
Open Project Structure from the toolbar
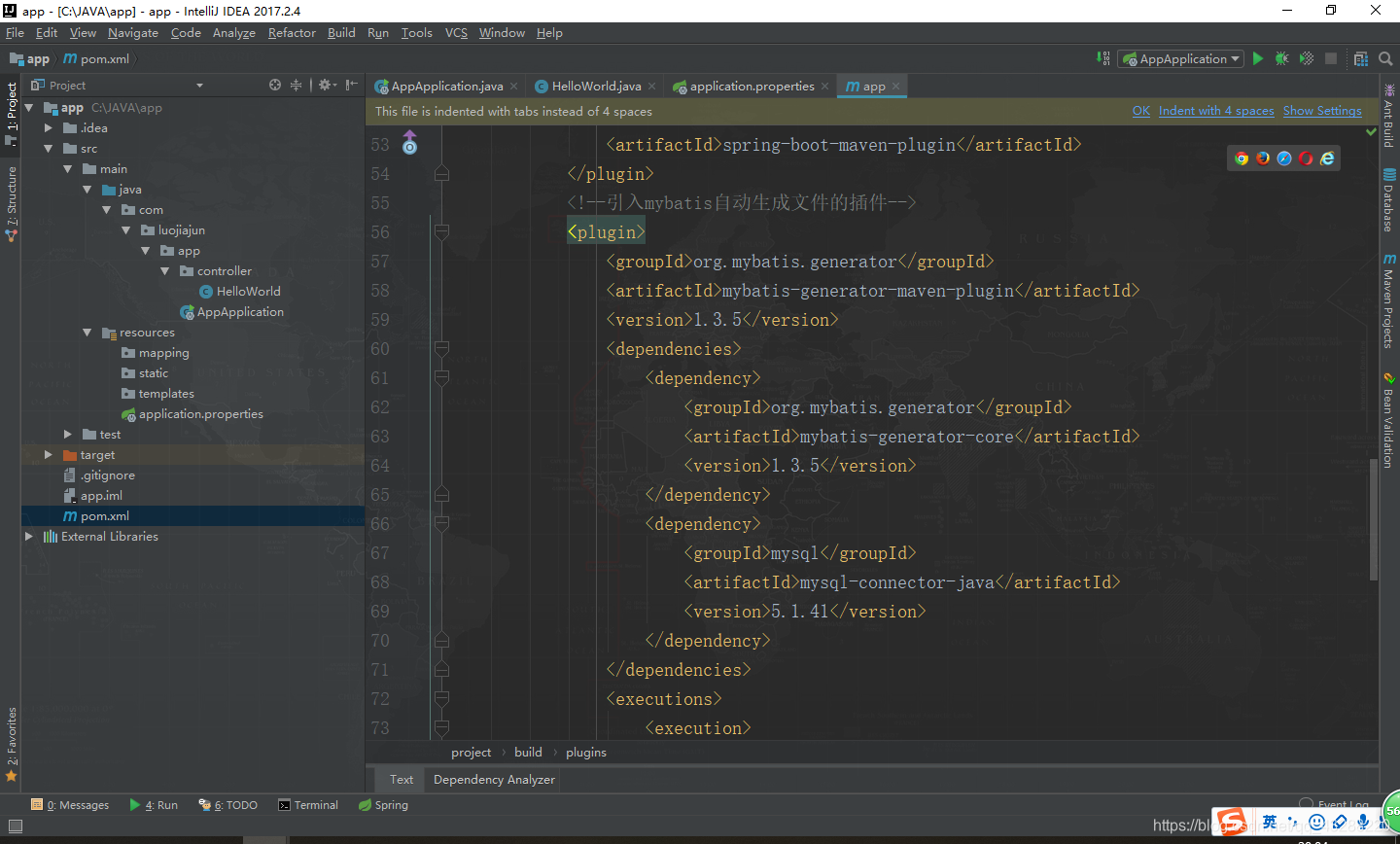1361,58
